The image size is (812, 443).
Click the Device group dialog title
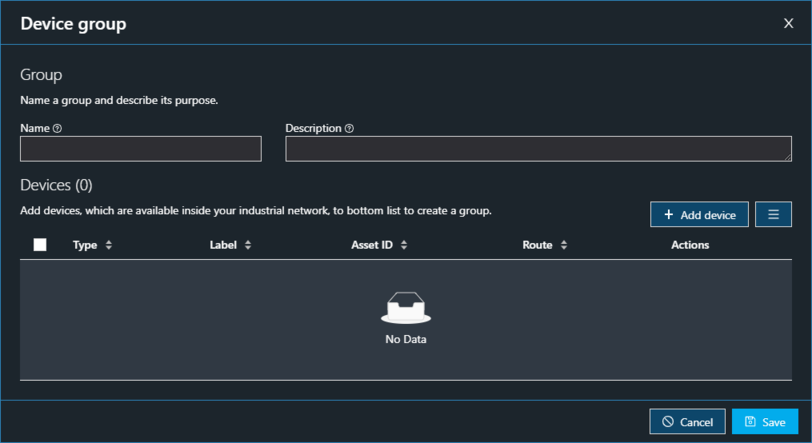click(x=73, y=23)
